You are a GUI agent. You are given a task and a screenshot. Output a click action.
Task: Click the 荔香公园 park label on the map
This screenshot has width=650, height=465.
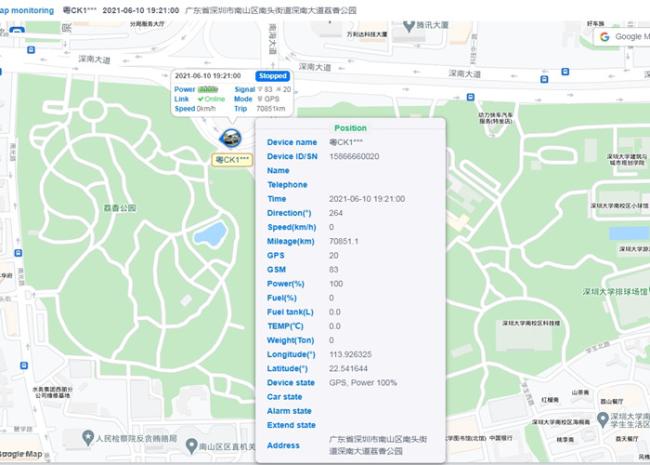pos(122,209)
